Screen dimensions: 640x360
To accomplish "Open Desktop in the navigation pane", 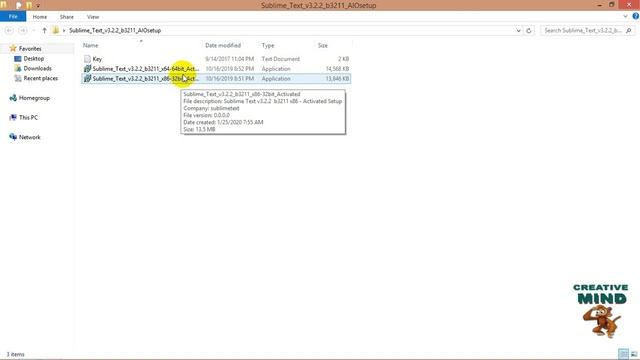I will pos(33,58).
